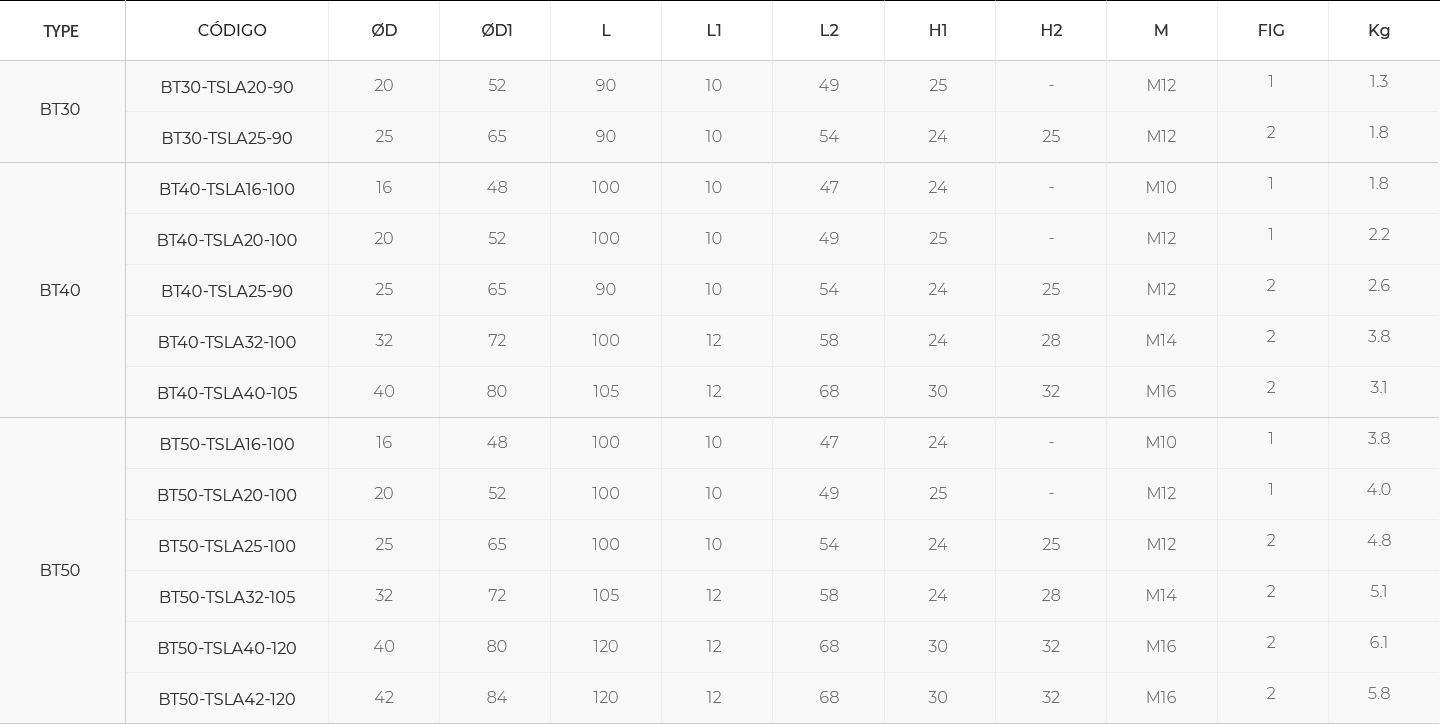Select code BT40-TSLA32-100
The height and width of the screenshot is (724, 1440).
[227, 342]
